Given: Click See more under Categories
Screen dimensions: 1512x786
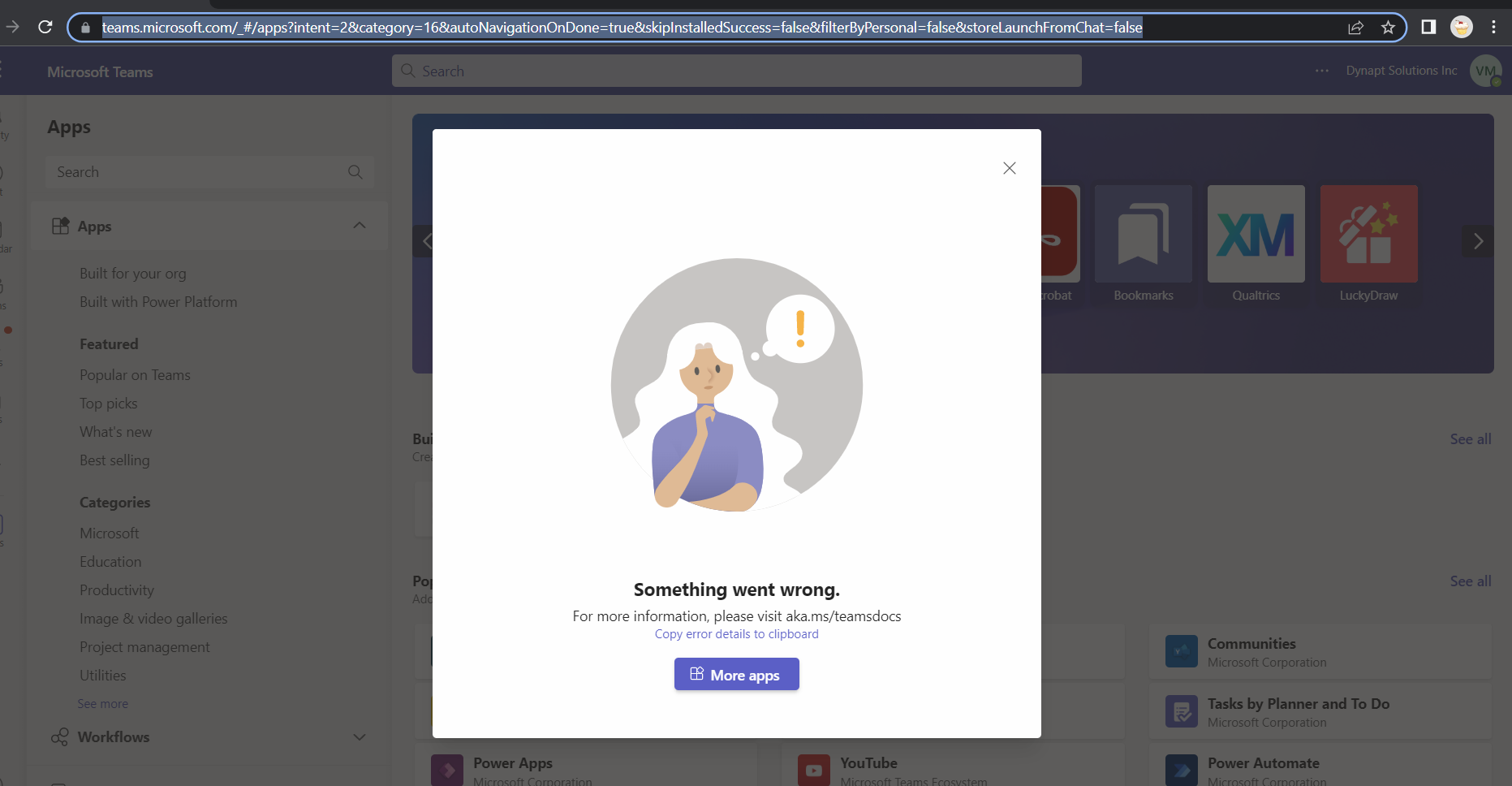Looking at the screenshot, I should pos(102,704).
